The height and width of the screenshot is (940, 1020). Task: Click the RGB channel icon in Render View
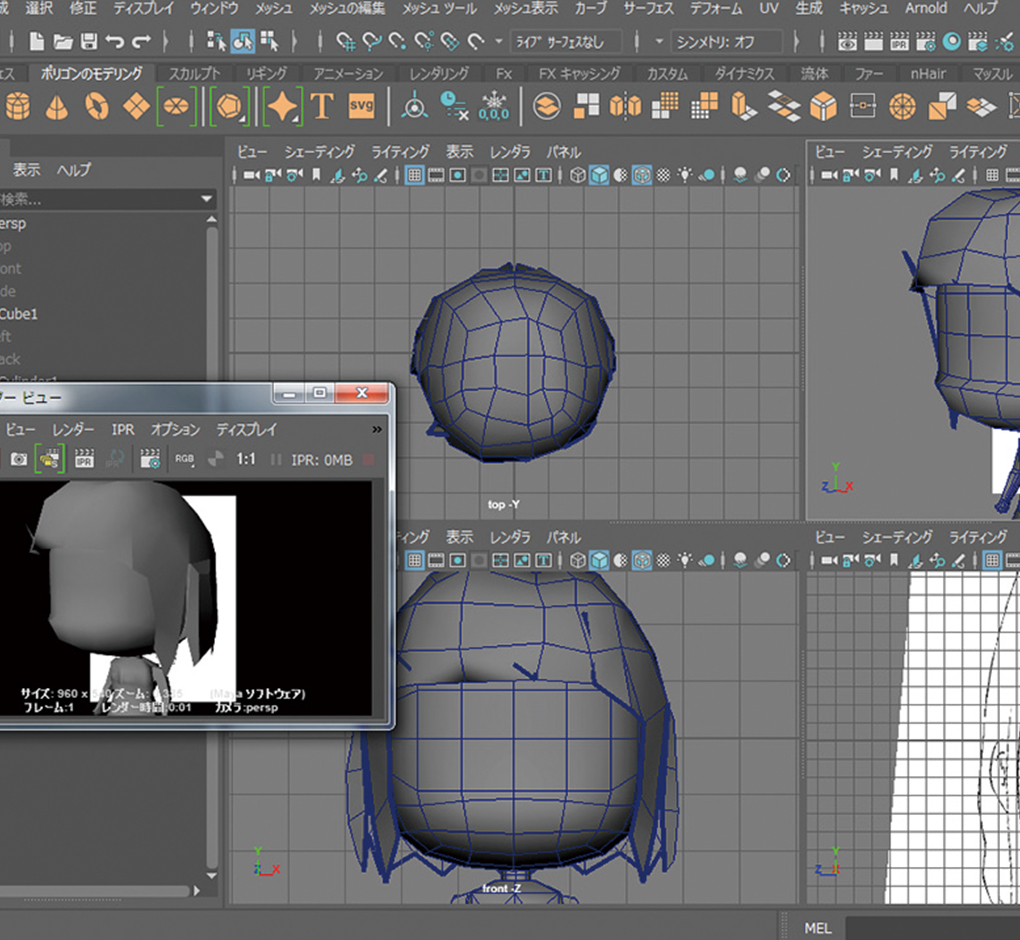pos(184,459)
